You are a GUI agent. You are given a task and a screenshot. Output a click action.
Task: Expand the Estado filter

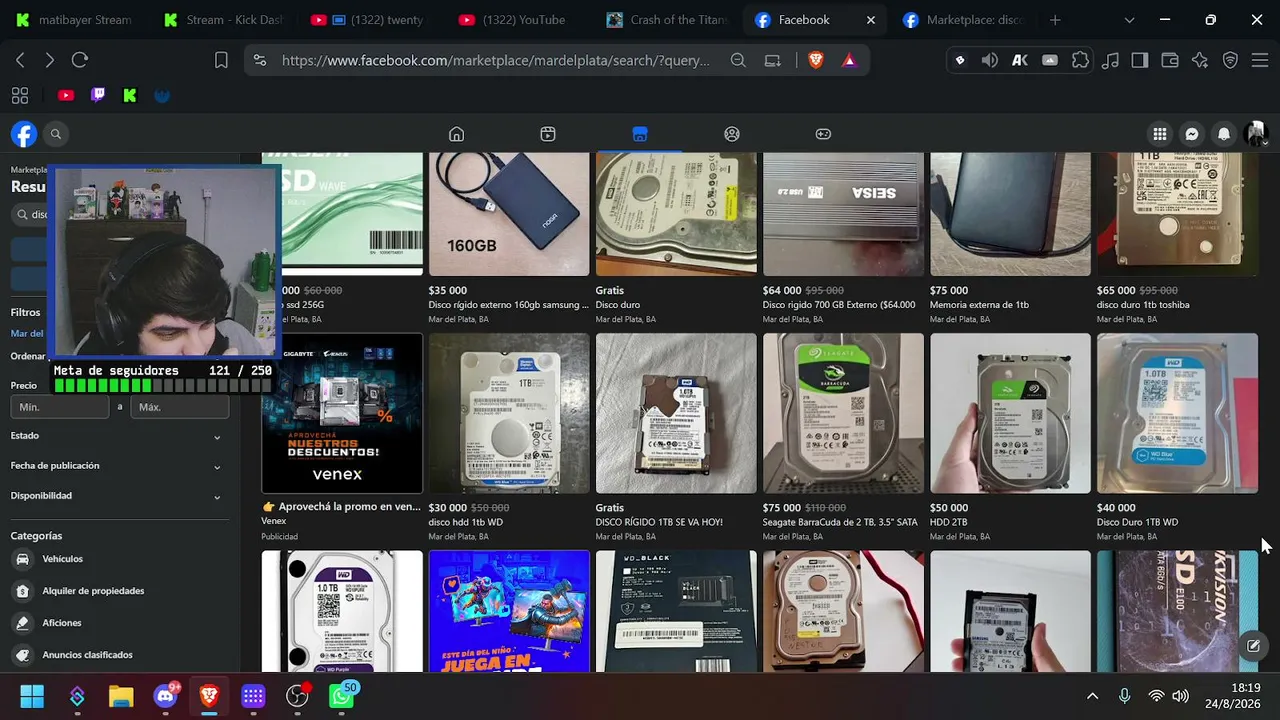tap(116, 436)
